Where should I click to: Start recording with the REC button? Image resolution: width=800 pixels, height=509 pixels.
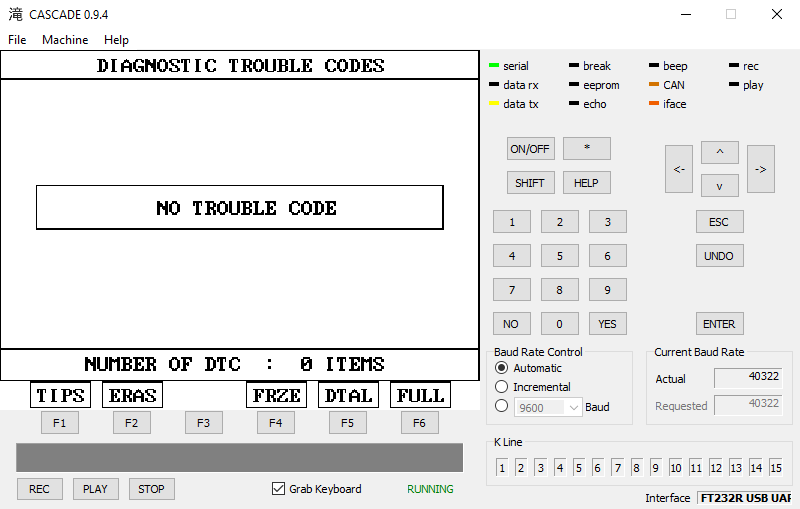39,489
